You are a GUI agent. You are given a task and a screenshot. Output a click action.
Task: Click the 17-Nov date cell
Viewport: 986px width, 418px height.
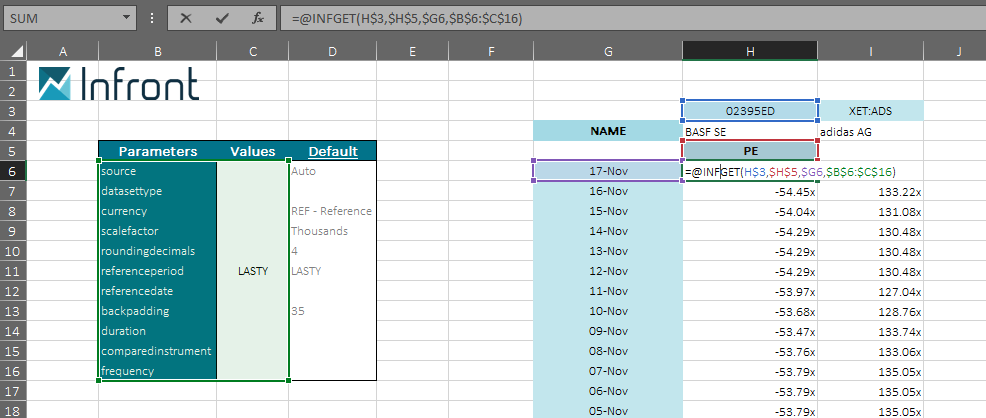coord(607,171)
